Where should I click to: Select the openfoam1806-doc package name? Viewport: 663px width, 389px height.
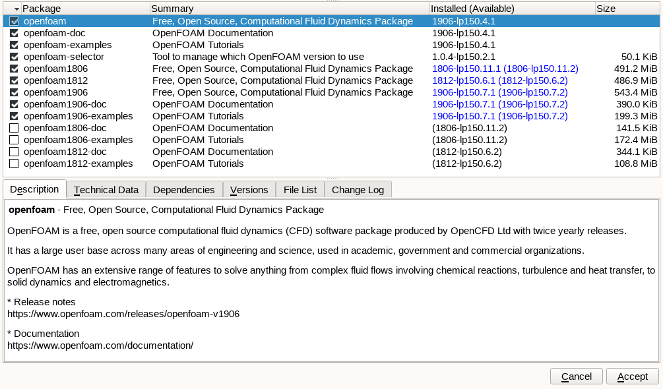click(65, 128)
